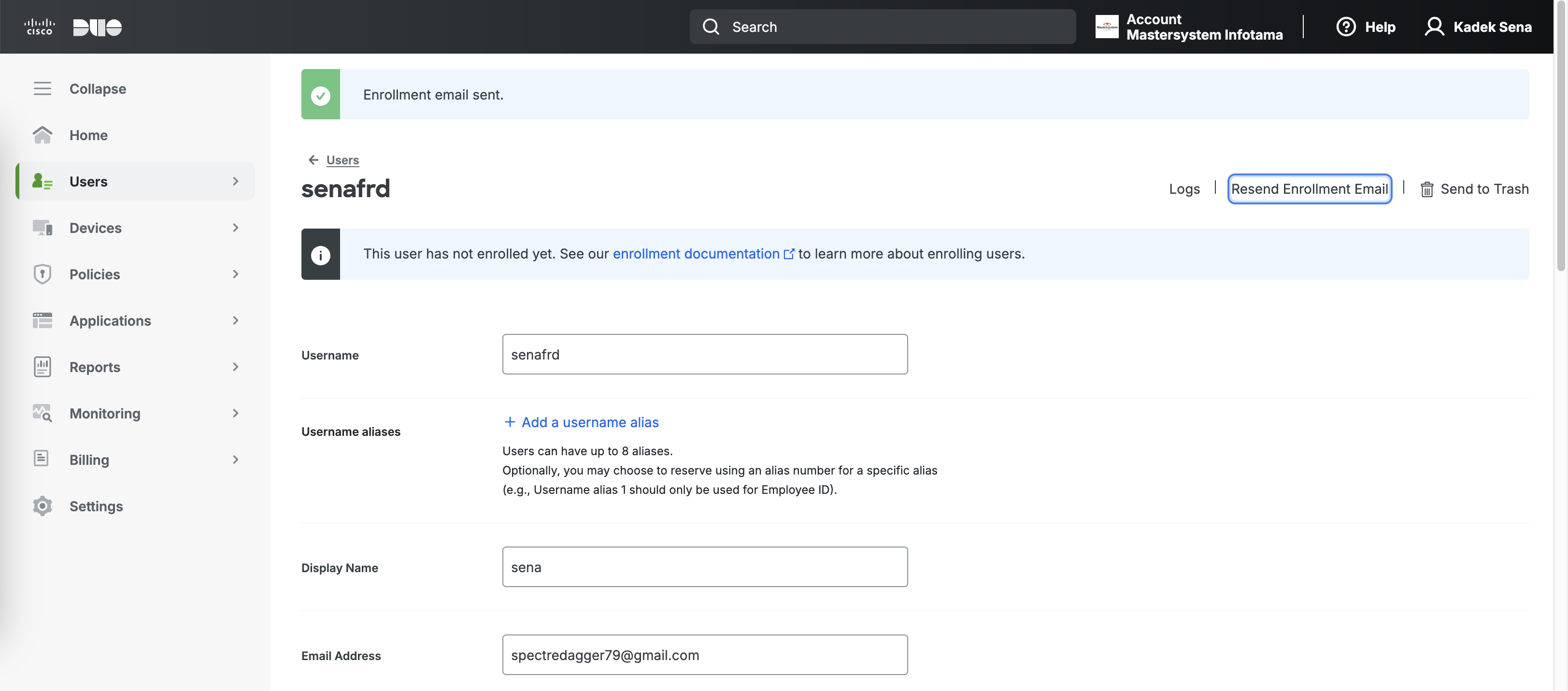Click the Devices icon in sidebar
1568x691 pixels.
[42, 228]
